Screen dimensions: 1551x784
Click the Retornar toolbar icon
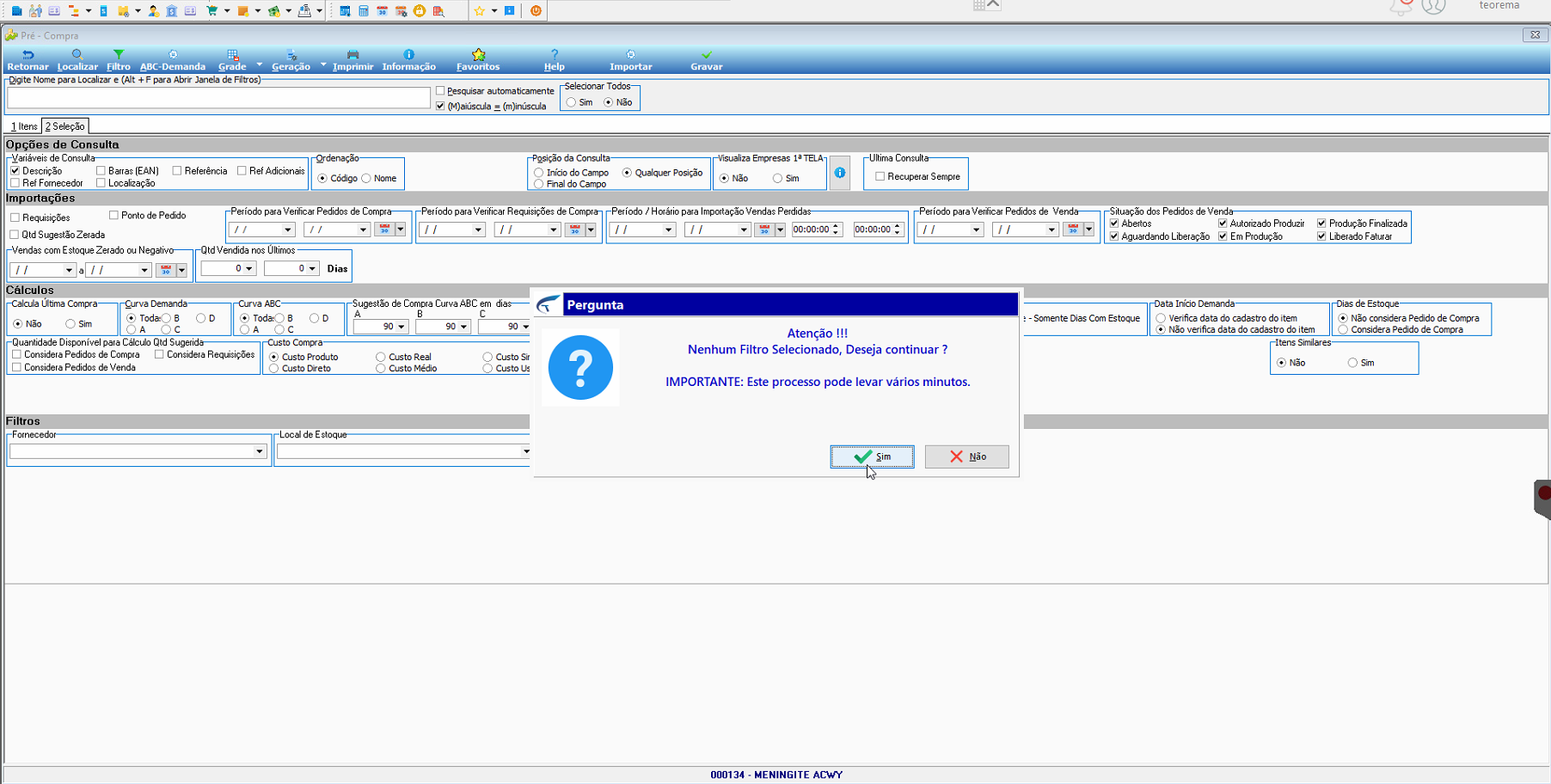[28, 54]
